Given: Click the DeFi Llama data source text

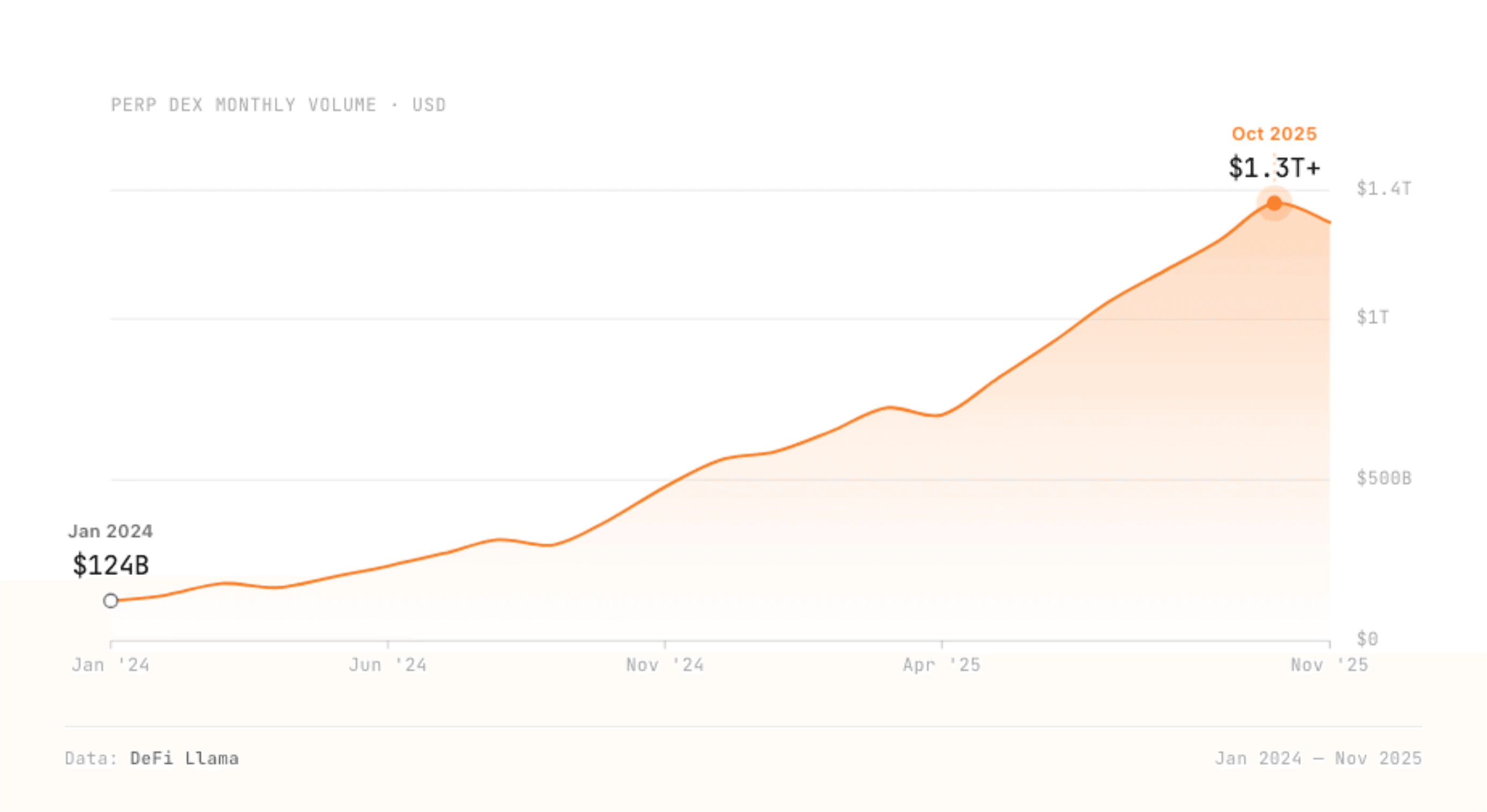Looking at the screenshot, I should coord(184,758).
